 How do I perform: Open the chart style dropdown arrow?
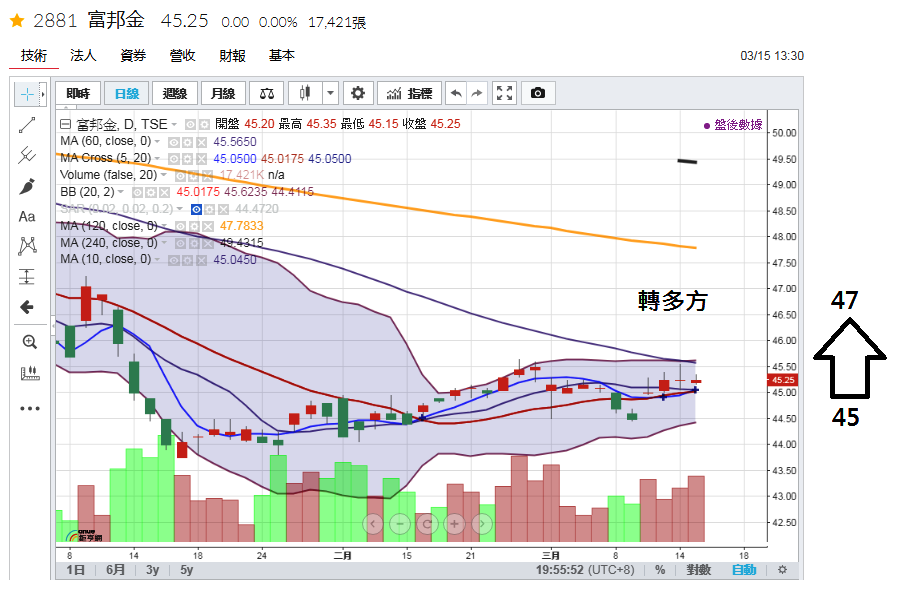pos(330,93)
